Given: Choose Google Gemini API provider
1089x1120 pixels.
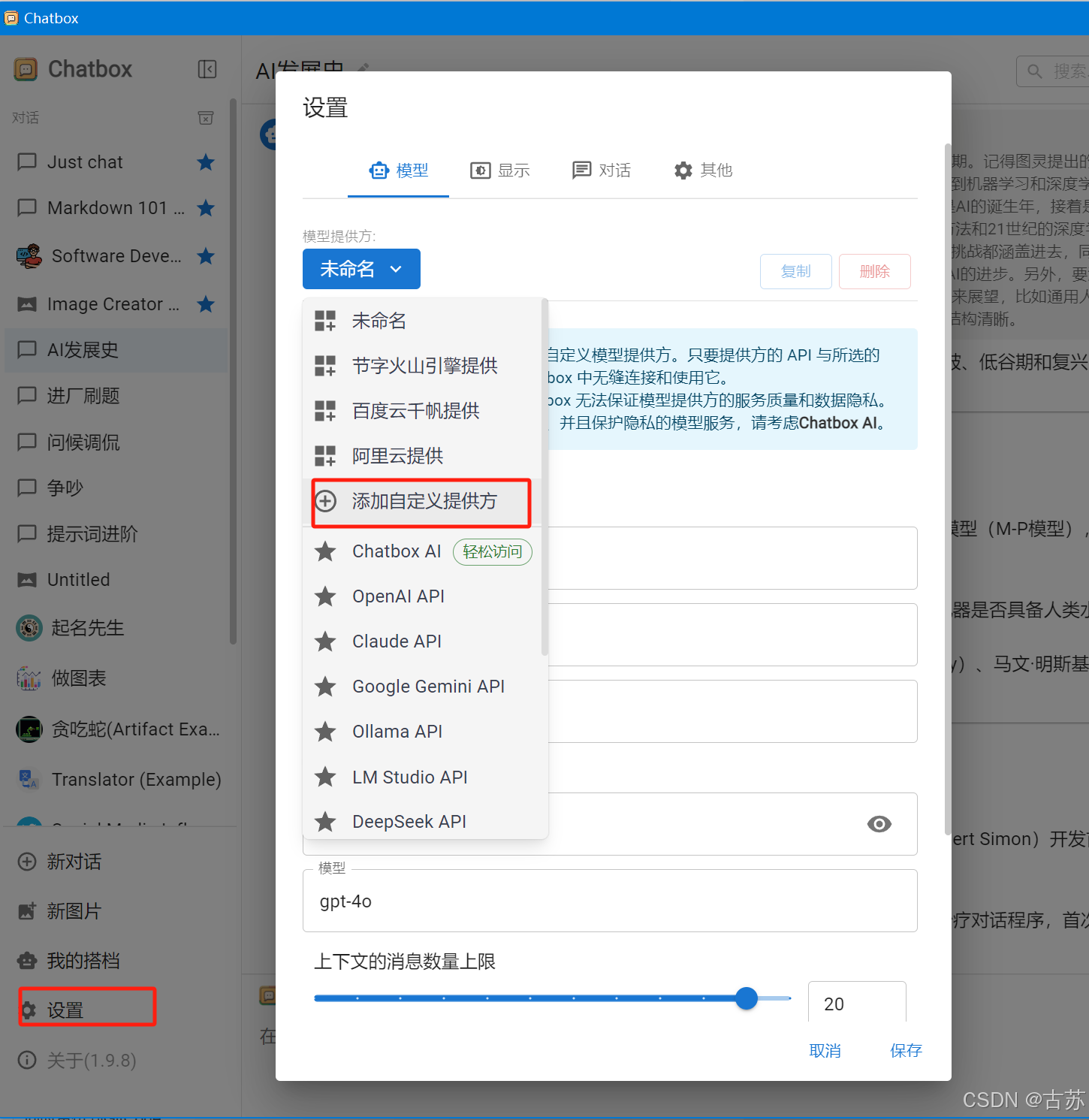Looking at the screenshot, I should click(422, 687).
